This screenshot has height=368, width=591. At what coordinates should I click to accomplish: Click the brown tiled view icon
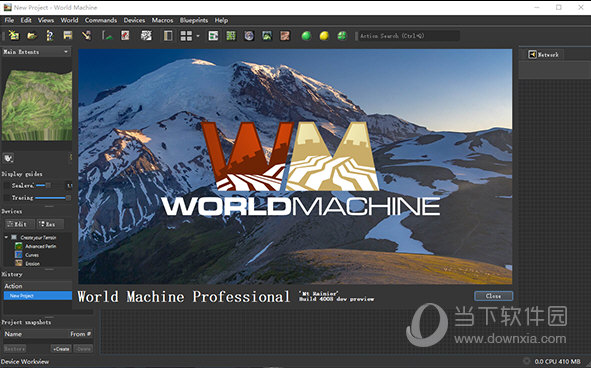(x=285, y=36)
